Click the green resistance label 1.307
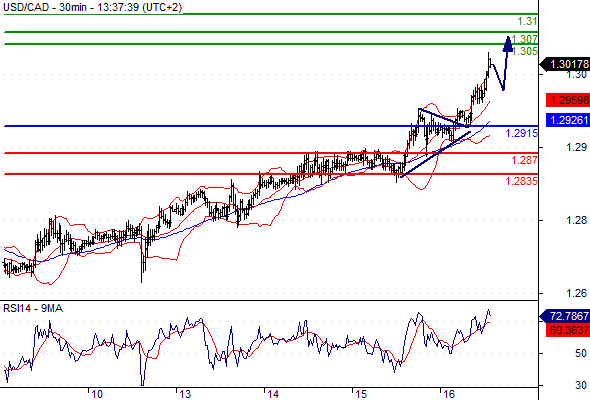590x400 pixels. tap(524, 39)
